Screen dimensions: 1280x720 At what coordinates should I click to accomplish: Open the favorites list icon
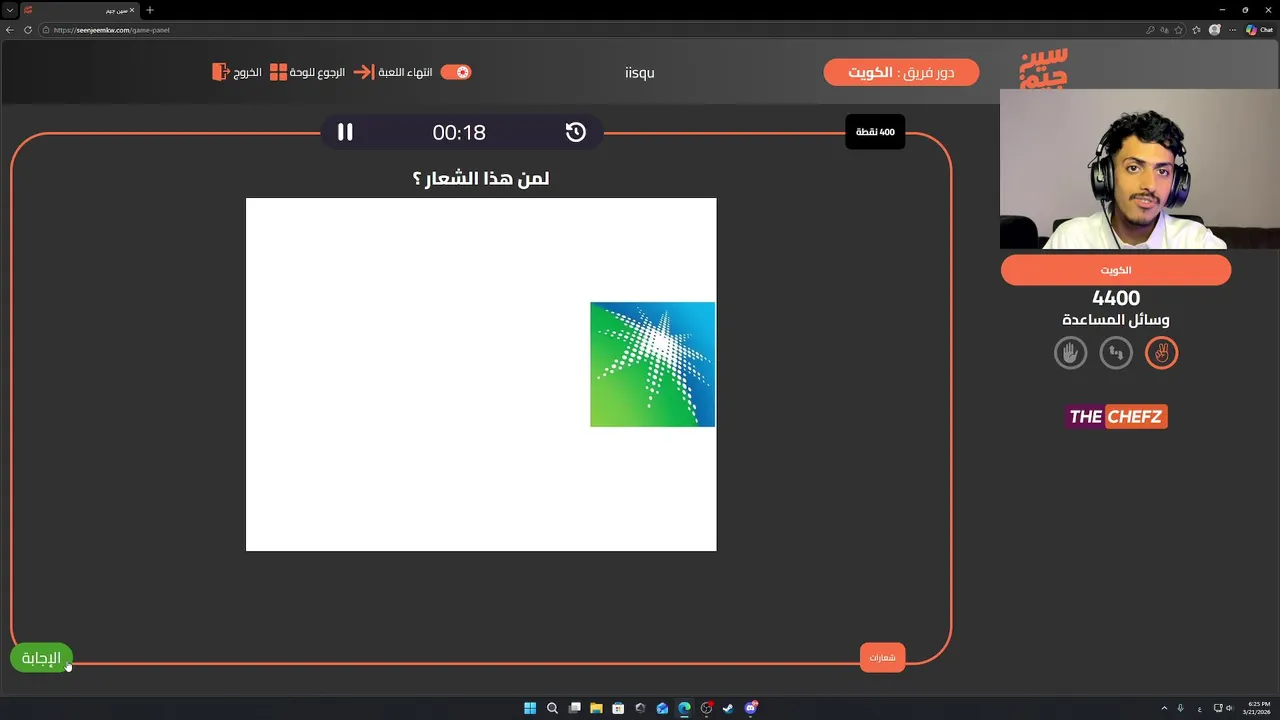[1197, 30]
